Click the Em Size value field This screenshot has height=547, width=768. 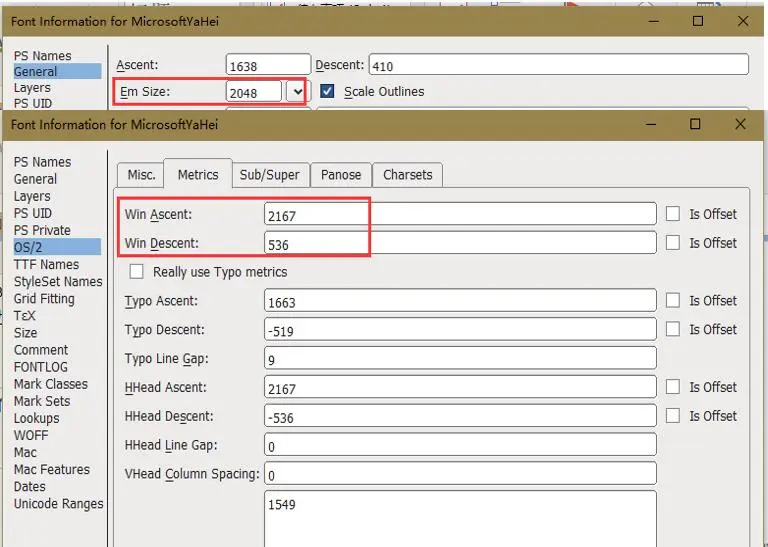254,92
